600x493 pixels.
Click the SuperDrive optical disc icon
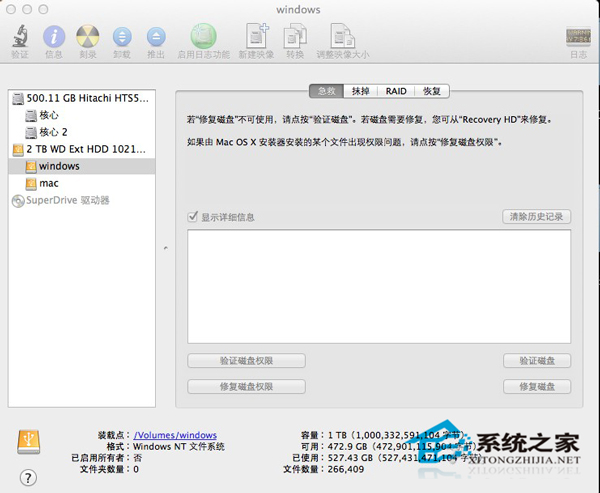(18, 201)
